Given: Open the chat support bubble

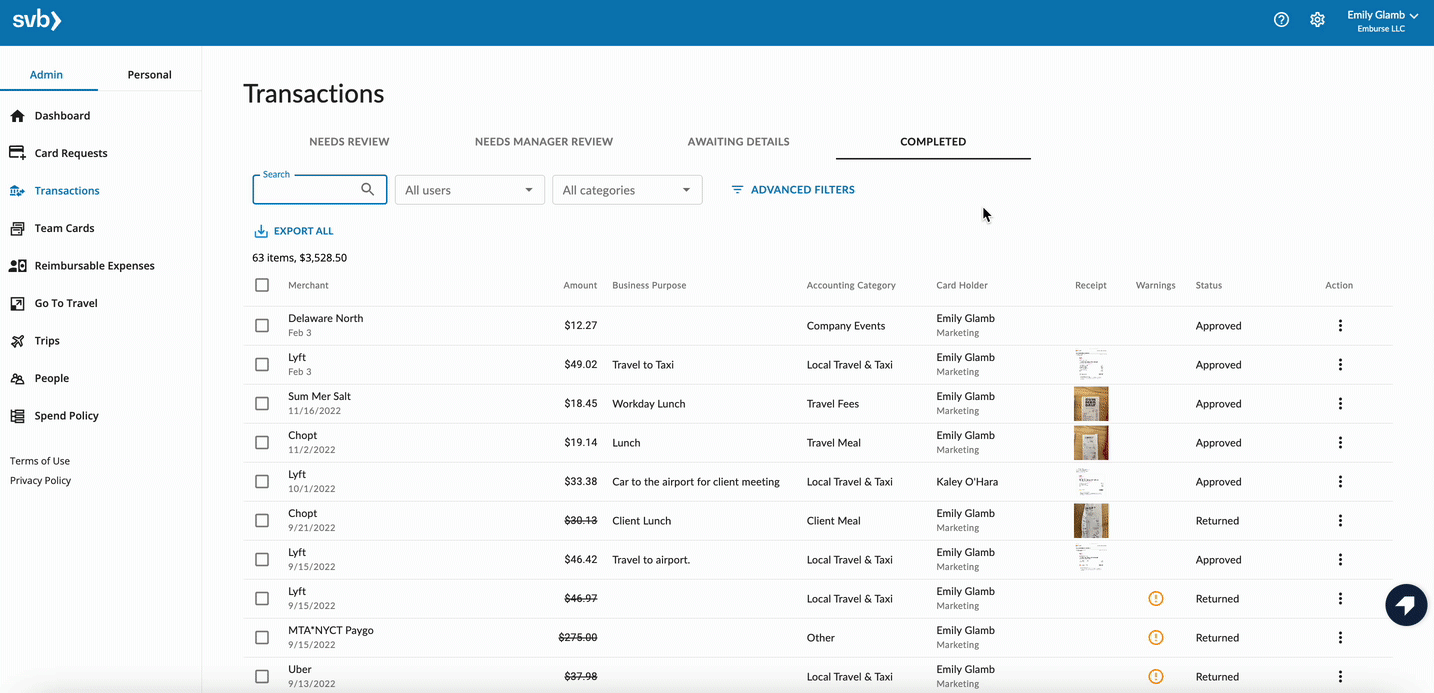Looking at the screenshot, I should click(1405, 605).
